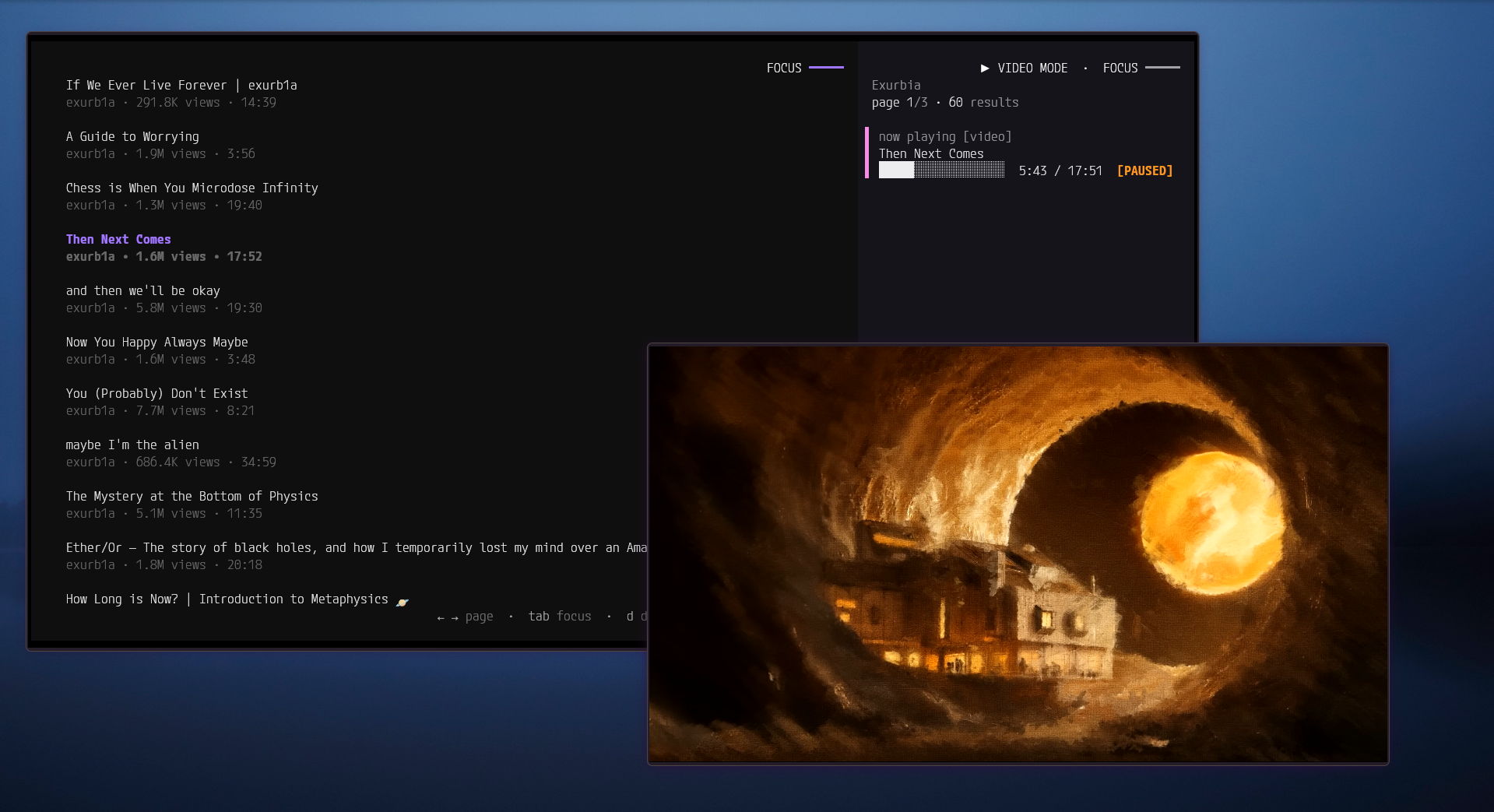This screenshot has width=1494, height=812.
Task: Select 'The Mystery at the Bottom of Physics'
Action: click(192, 497)
